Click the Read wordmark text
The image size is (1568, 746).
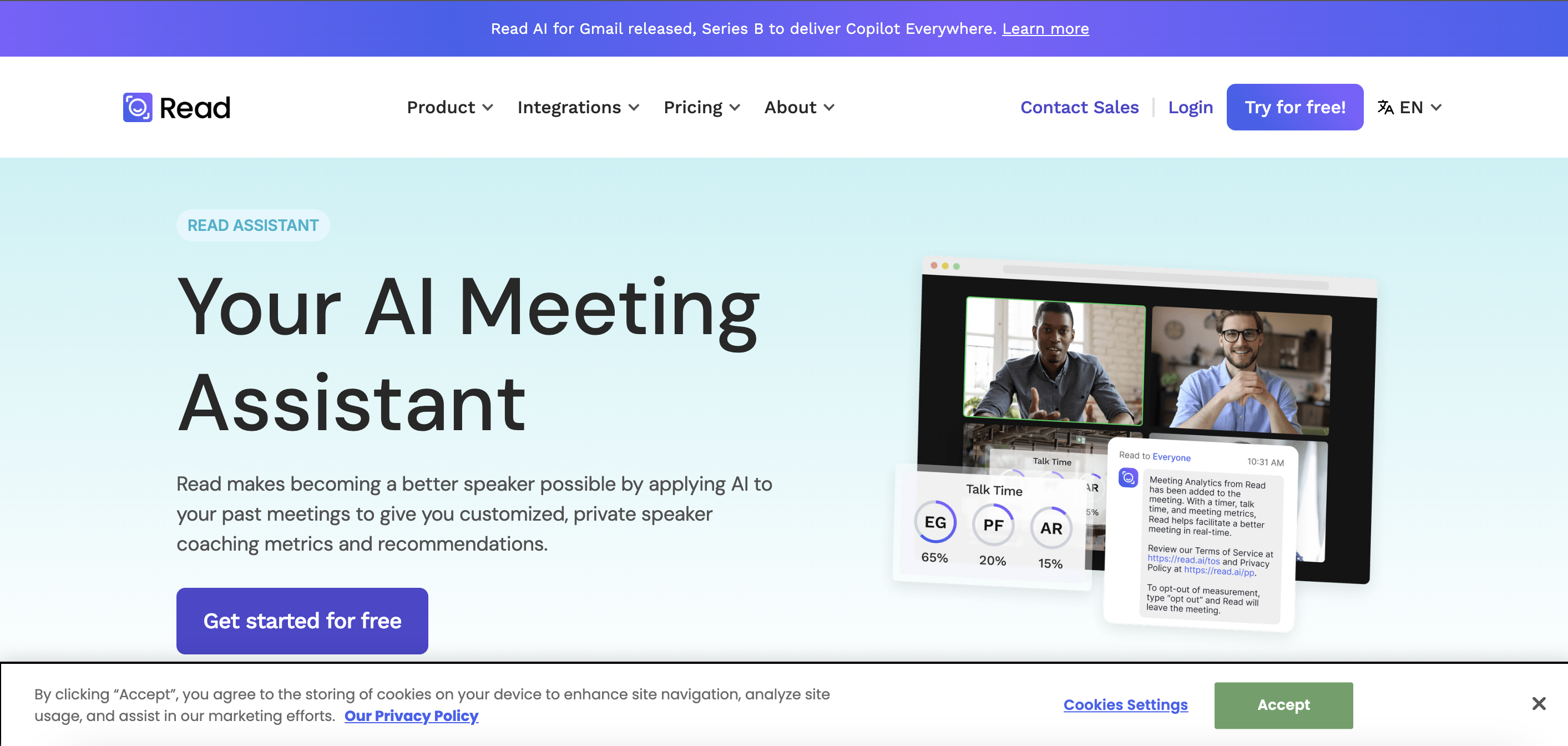[195, 108]
